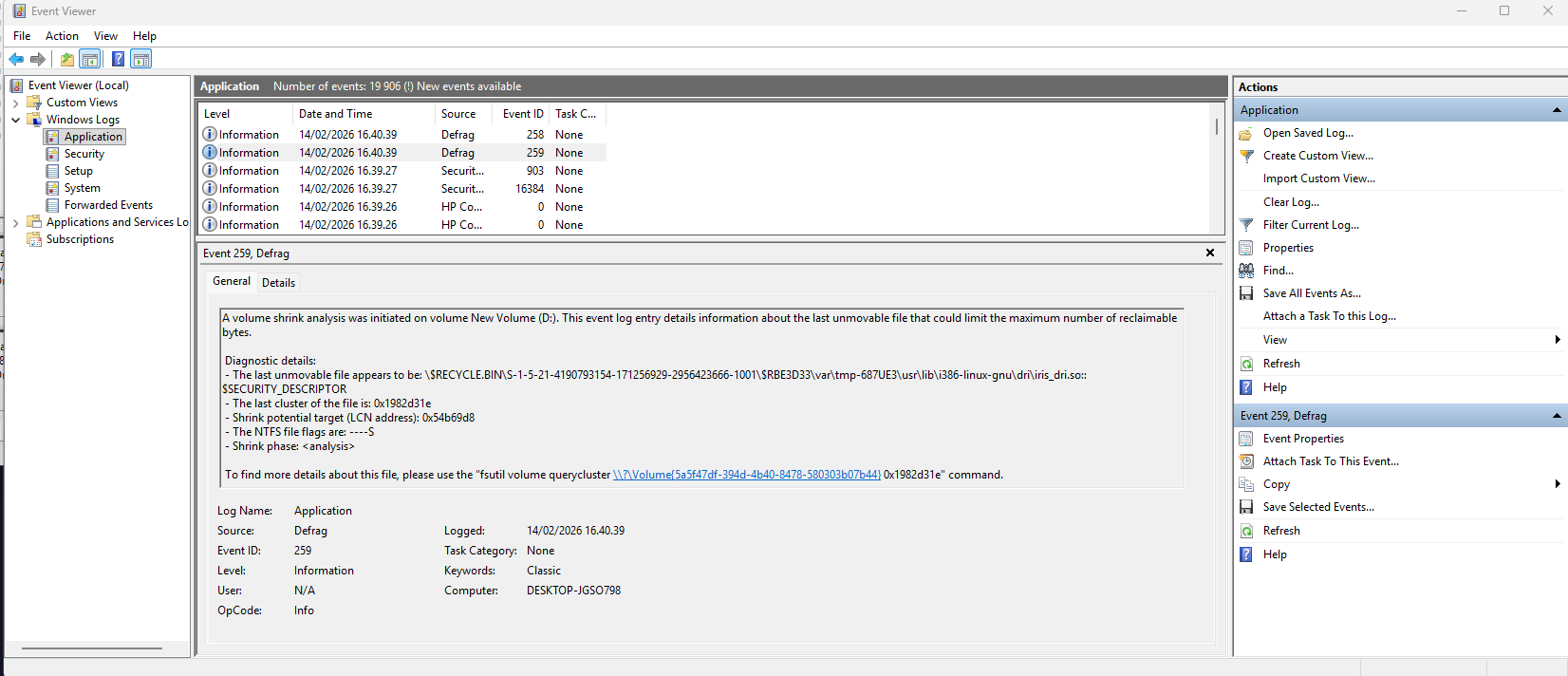Sort by the Source column header

pyautogui.click(x=462, y=114)
